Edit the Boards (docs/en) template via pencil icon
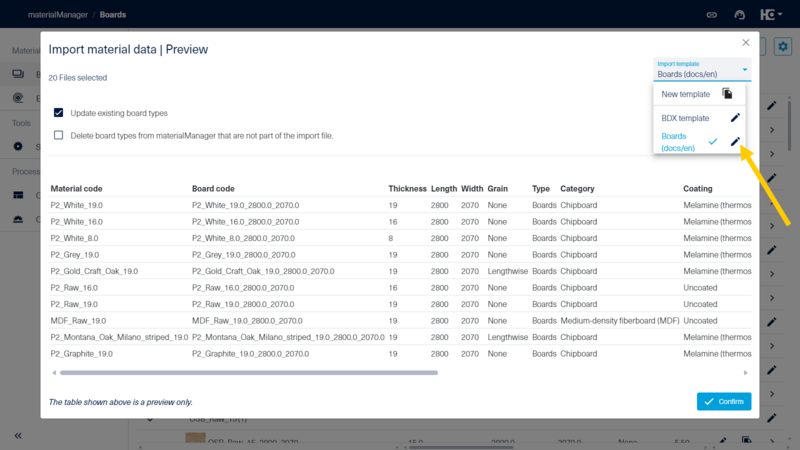The image size is (800, 450). [x=735, y=142]
